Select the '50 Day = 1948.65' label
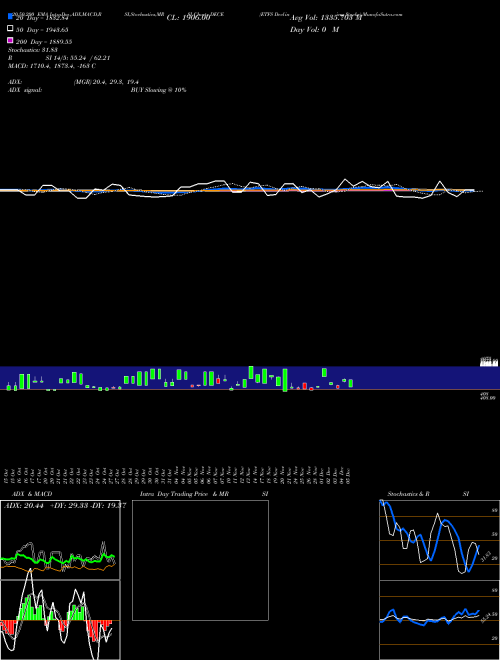Viewport: 500px width, 660px height. [42, 30]
